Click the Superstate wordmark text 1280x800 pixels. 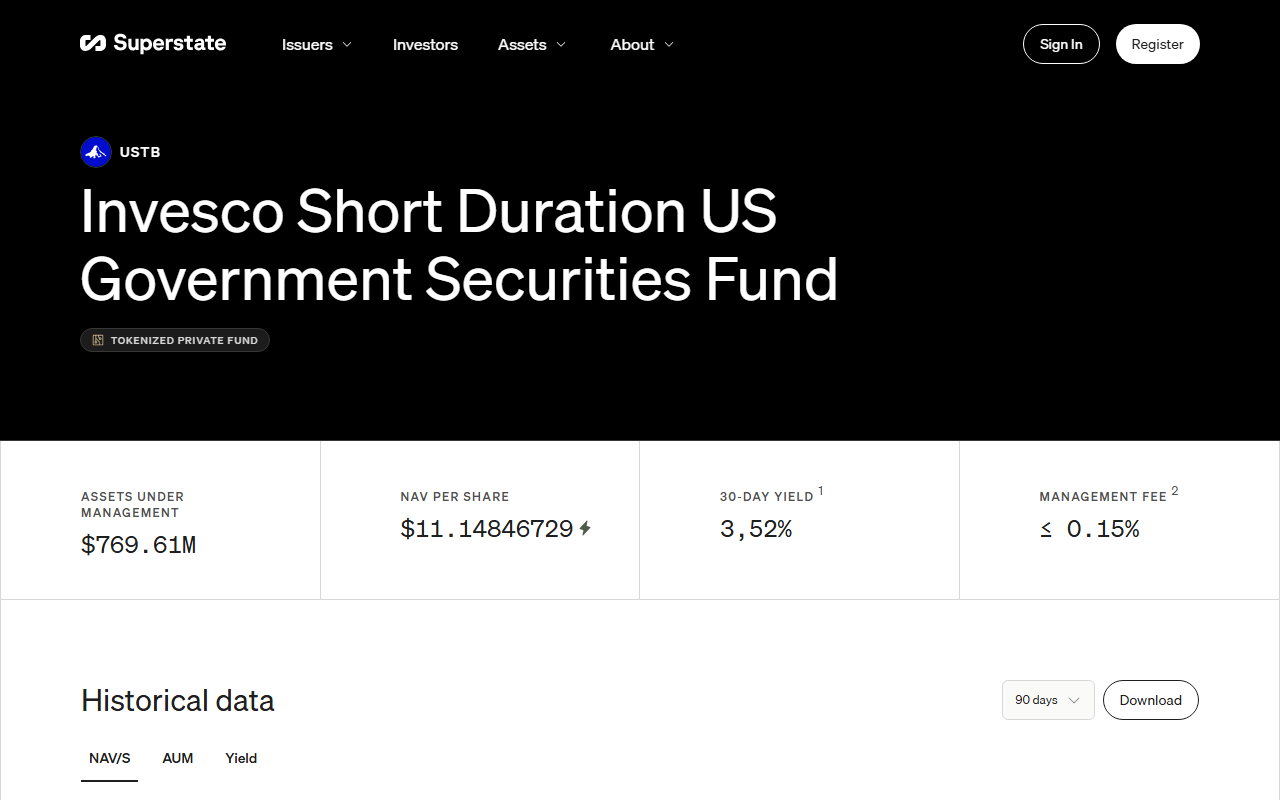tap(170, 43)
